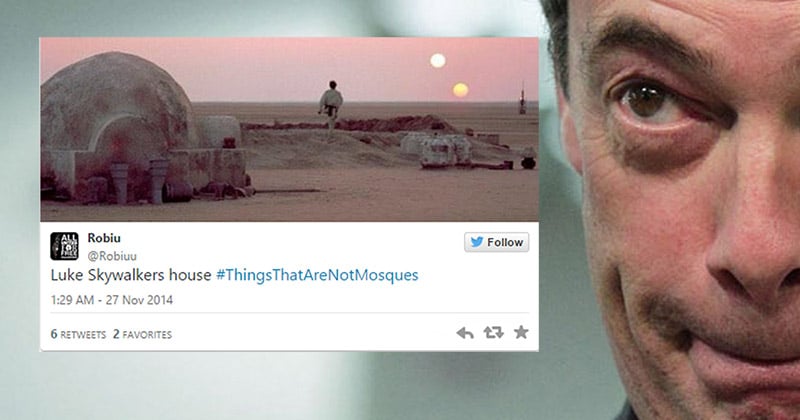Viewport: 800px width, 420px height.
Task: Open the Robiu display name link
Action: [104, 238]
